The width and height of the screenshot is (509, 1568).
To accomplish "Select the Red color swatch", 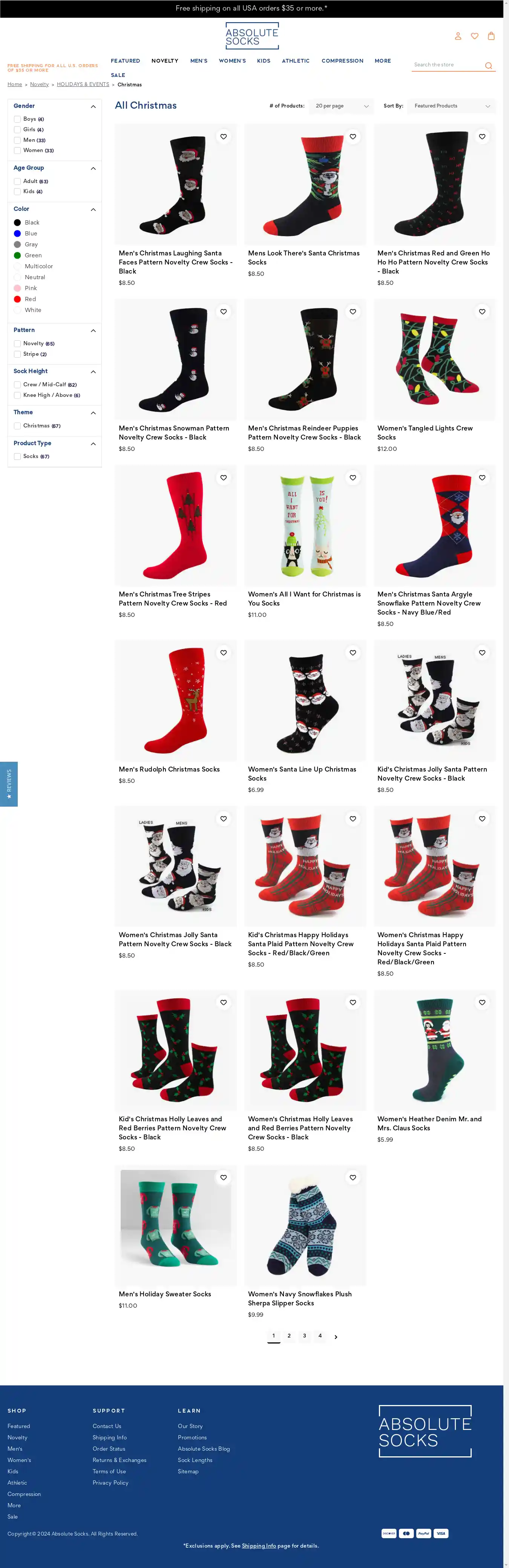I will pyautogui.click(x=18, y=299).
